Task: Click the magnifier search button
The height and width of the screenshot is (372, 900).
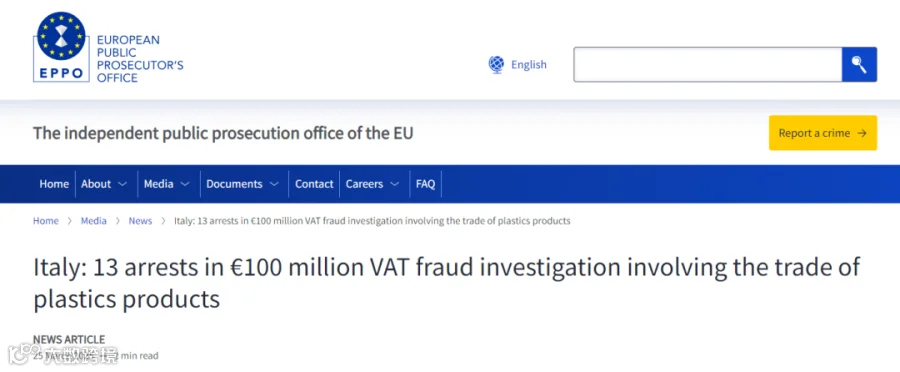Action: click(x=859, y=64)
